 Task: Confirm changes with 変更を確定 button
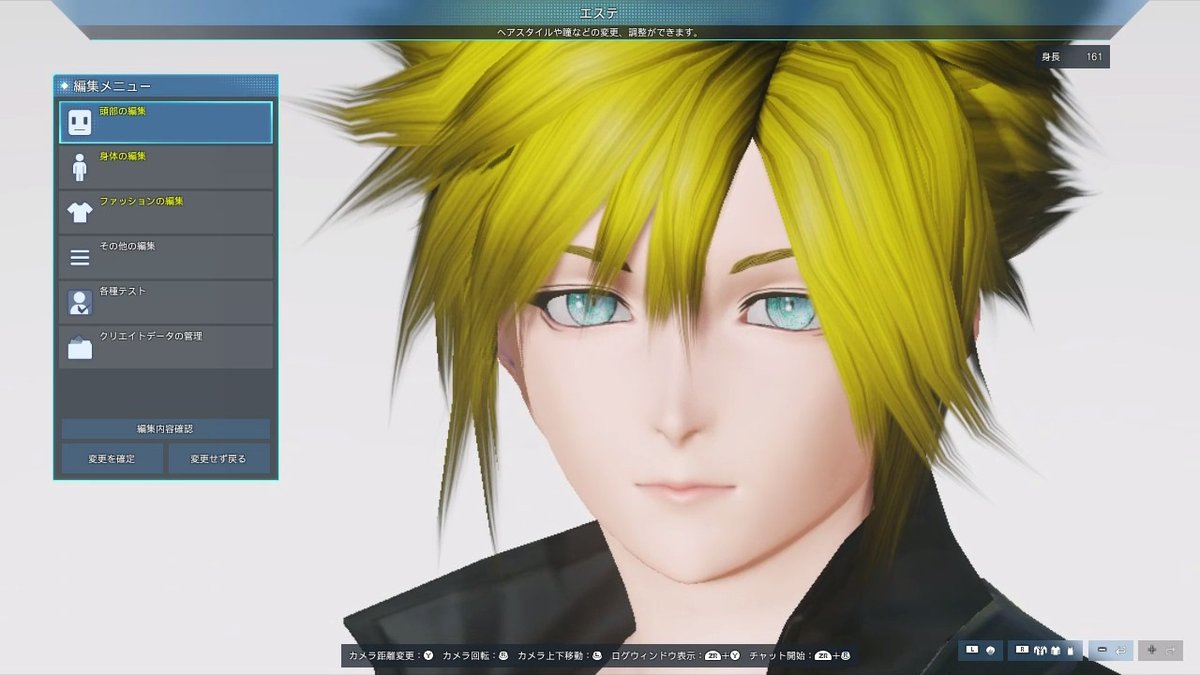click(111, 459)
